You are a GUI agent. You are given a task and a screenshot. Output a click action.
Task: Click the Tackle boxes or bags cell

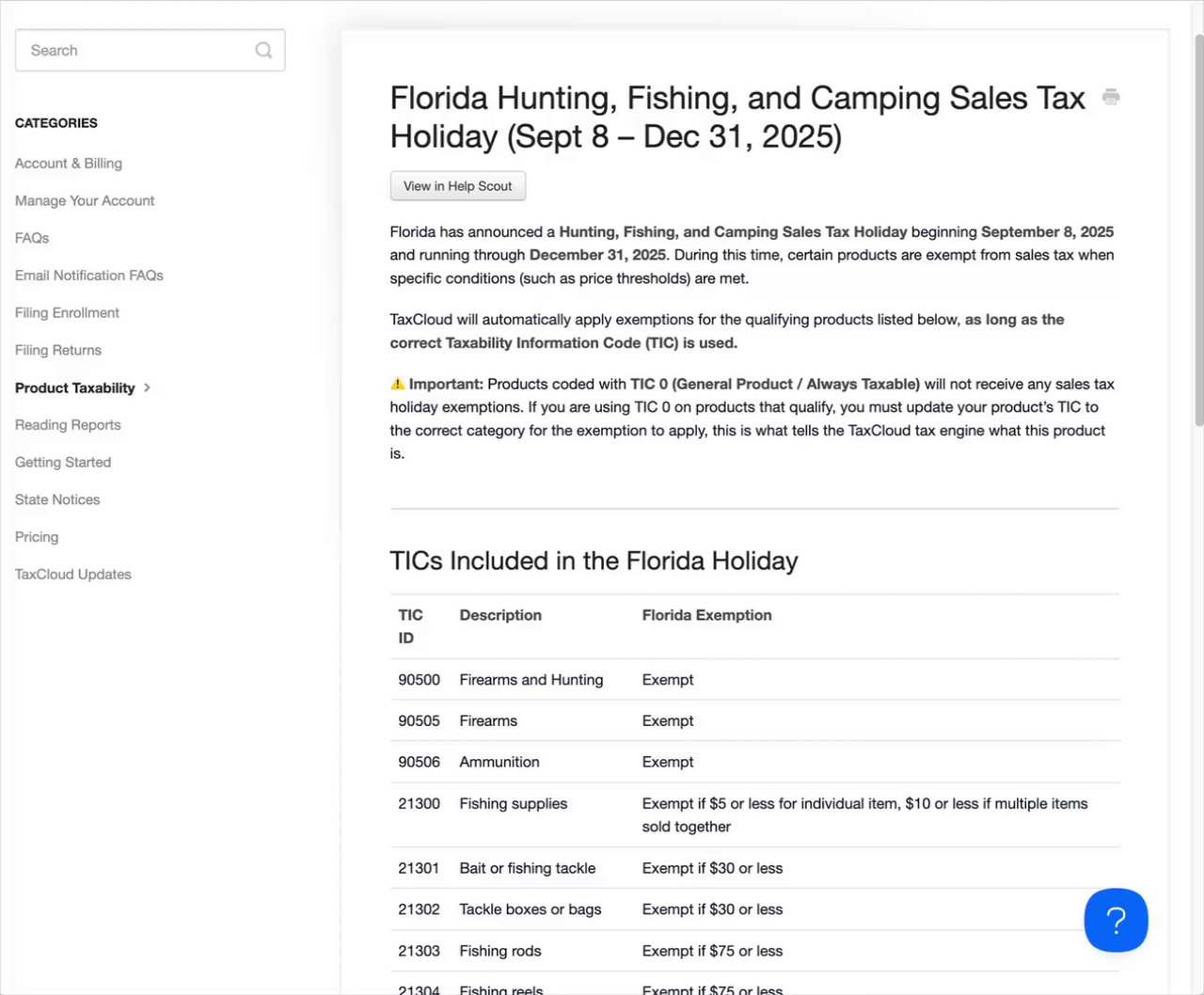pyautogui.click(x=531, y=909)
